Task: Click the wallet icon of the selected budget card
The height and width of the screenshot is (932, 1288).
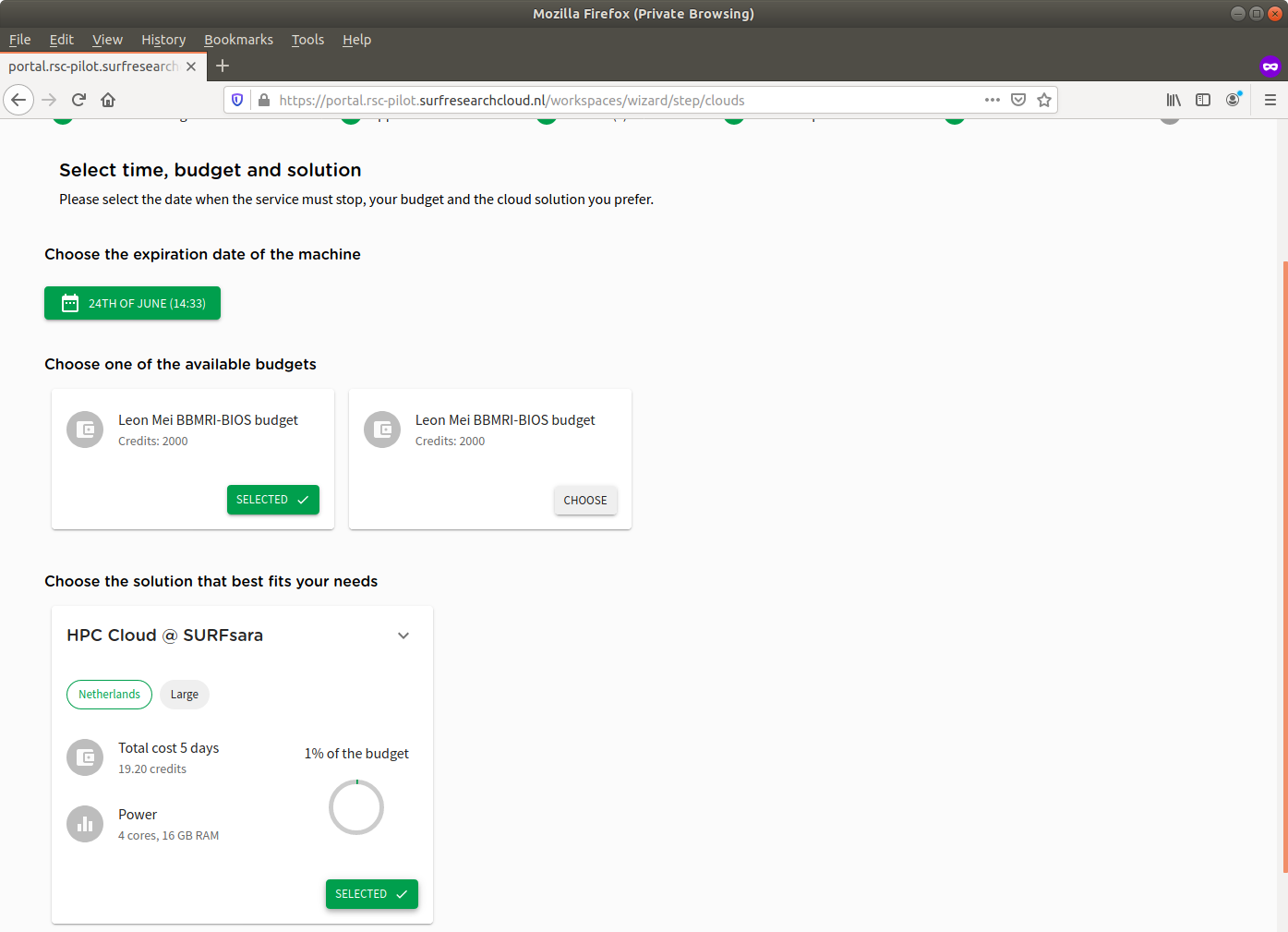Action: [x=85, y=430]
